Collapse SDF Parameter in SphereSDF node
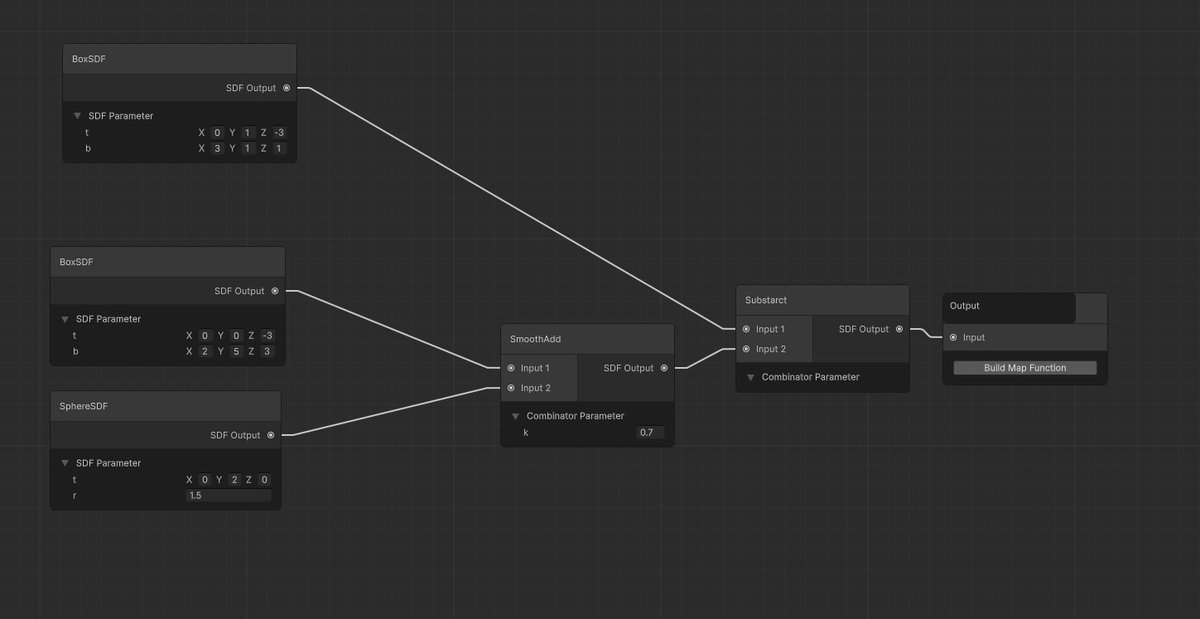 pyautogui.click(x=65, y=463)
